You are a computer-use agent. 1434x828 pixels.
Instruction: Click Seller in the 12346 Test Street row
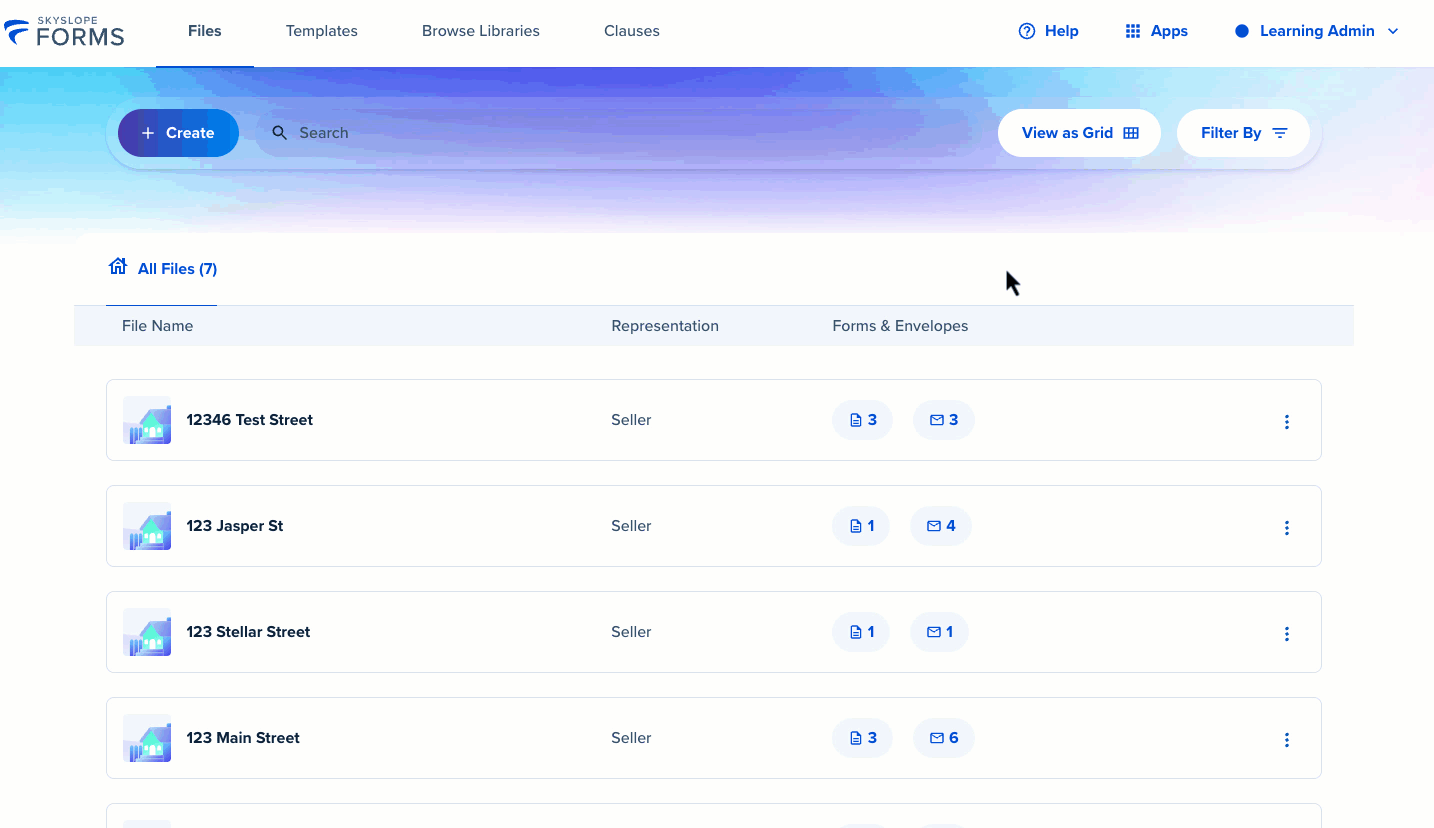coord(631,420)
